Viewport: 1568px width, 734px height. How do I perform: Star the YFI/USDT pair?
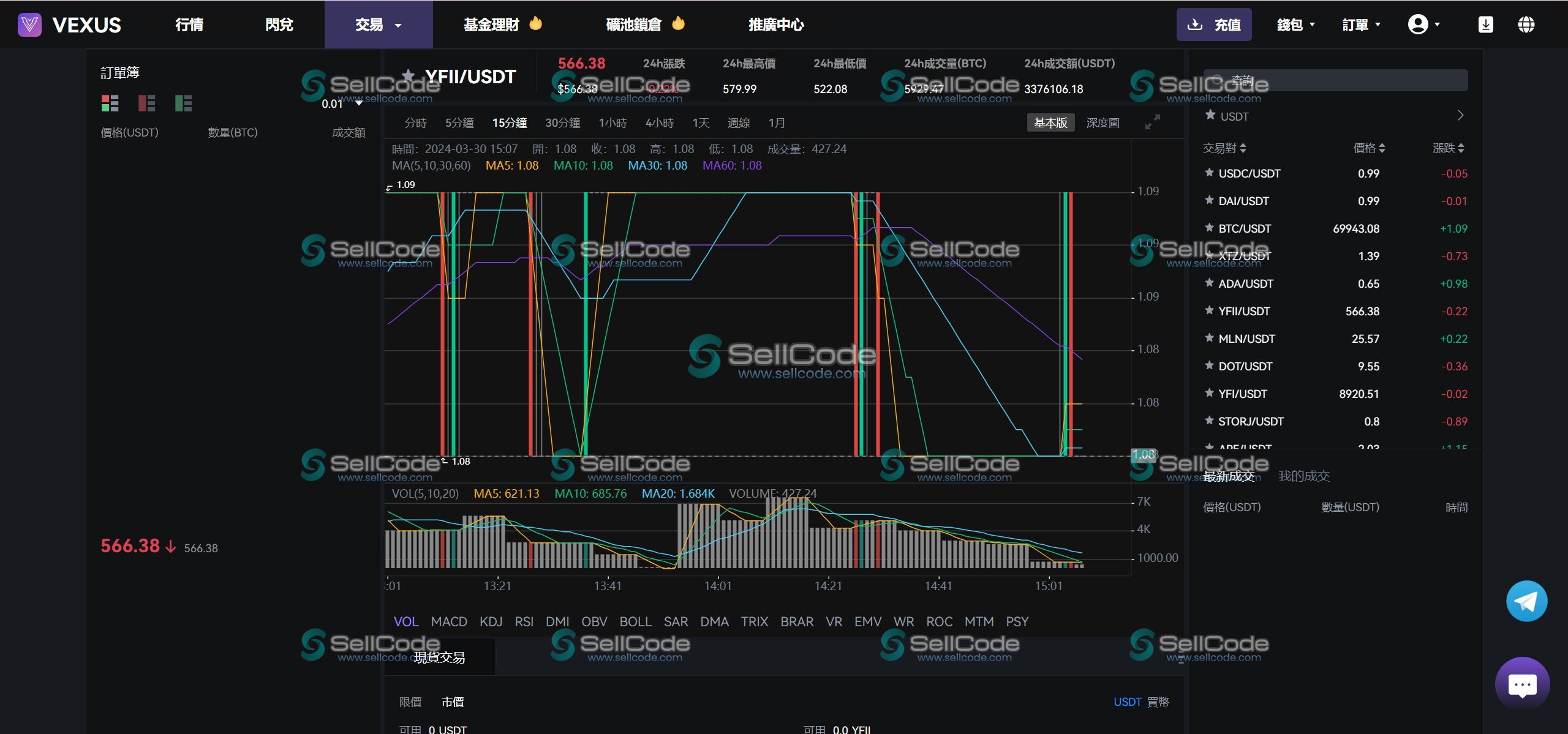click(1209, 393)
